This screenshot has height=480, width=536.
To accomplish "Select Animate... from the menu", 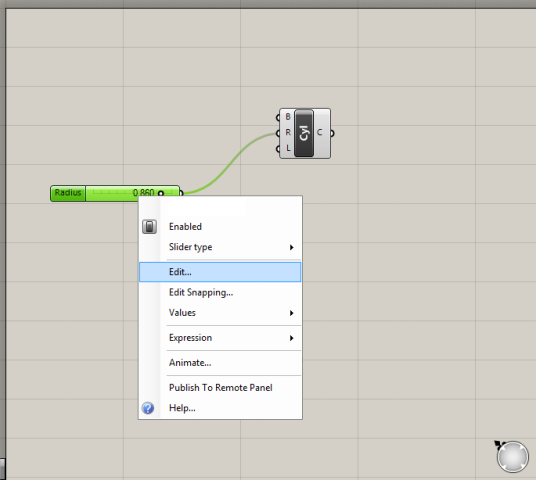I will click(220, 363).
